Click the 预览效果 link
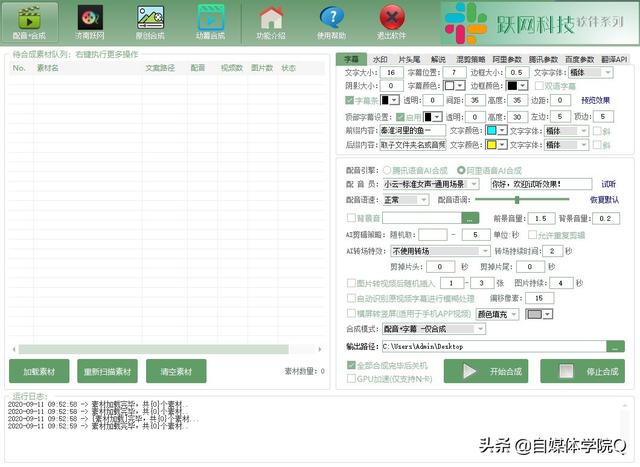Screen dimensions: 640x467 596,100
